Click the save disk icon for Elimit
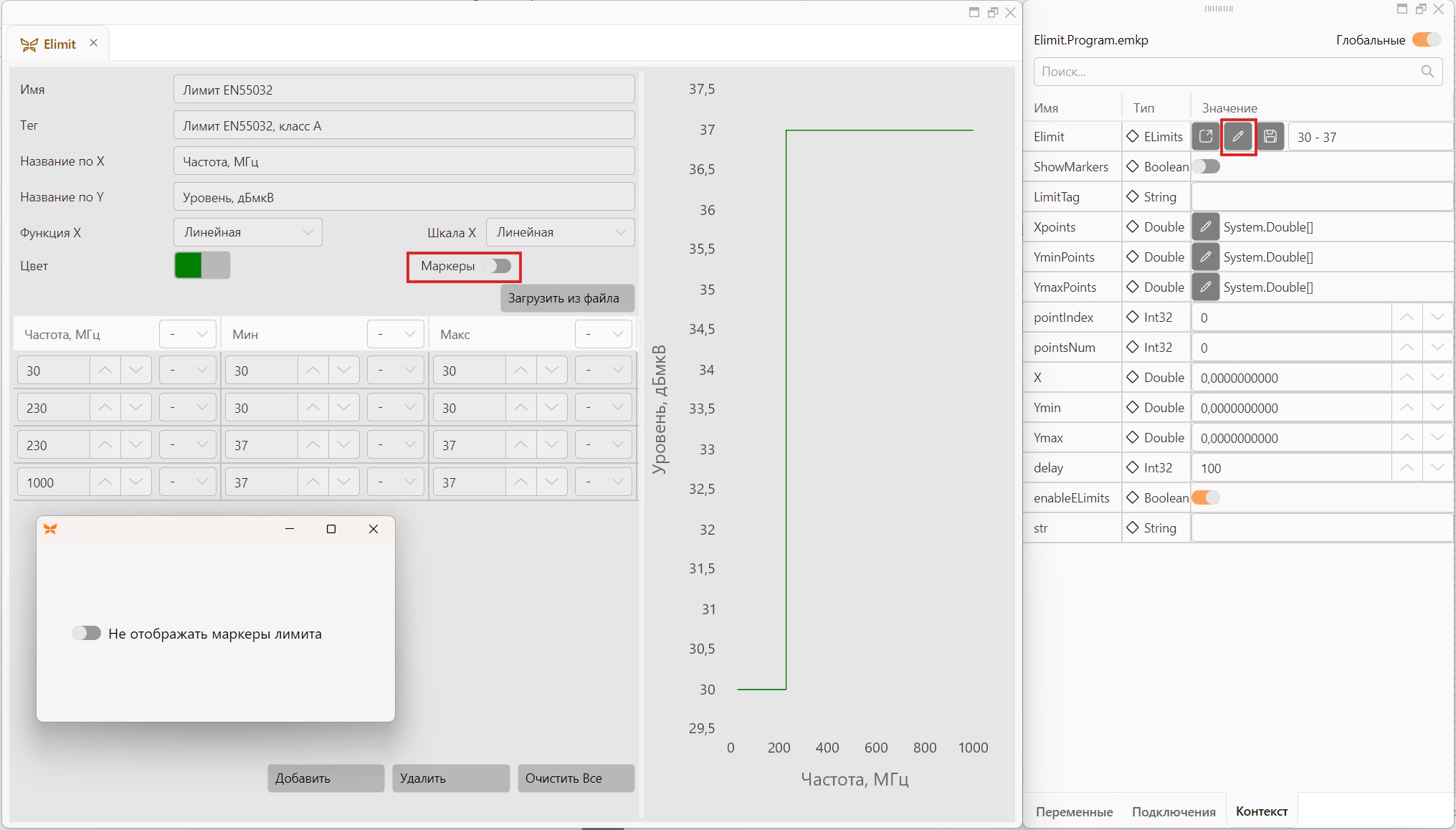The width and height of the screenshot is (1456, 830). 1270,136
